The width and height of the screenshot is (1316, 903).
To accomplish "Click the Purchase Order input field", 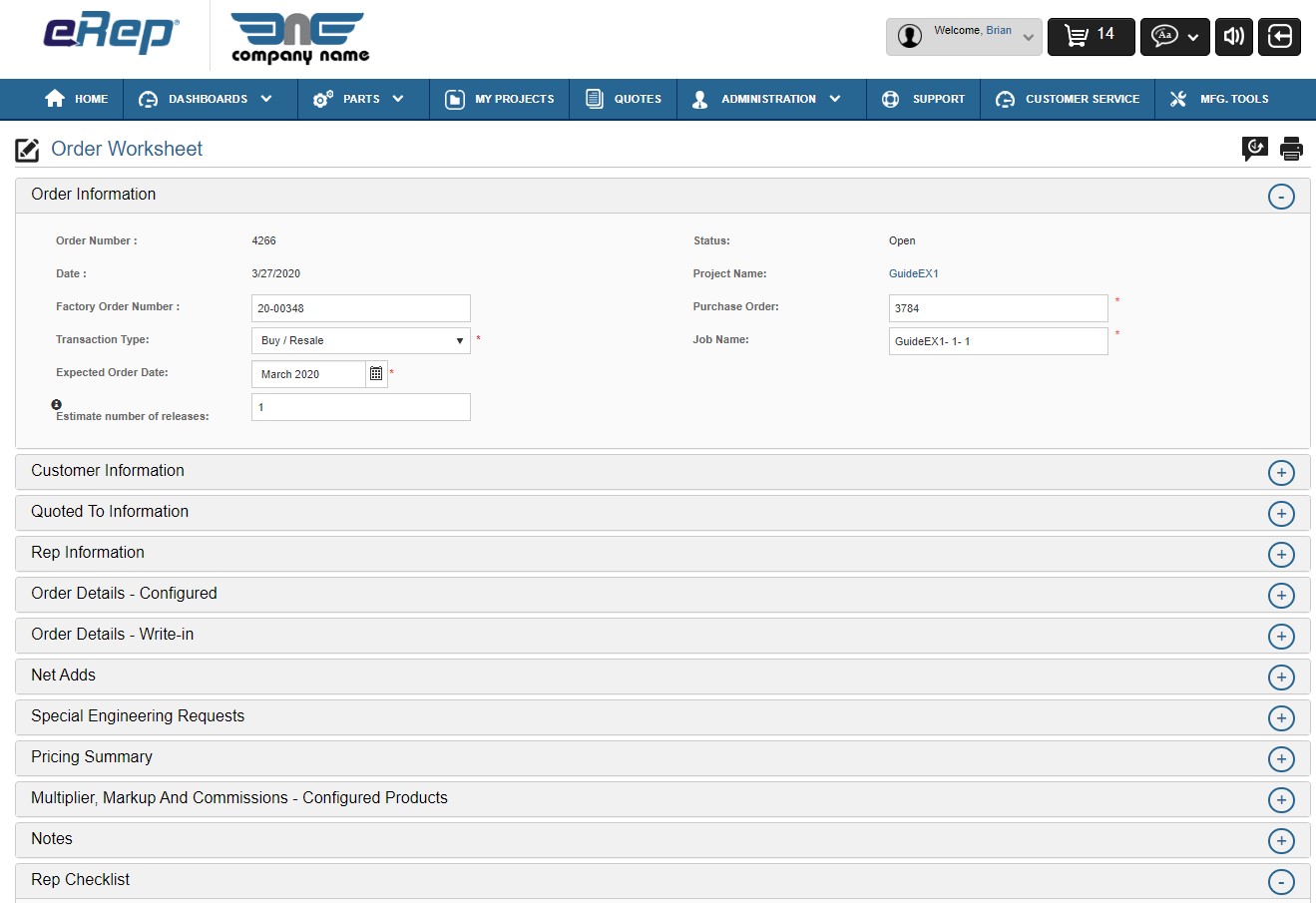I will (997, 307).
